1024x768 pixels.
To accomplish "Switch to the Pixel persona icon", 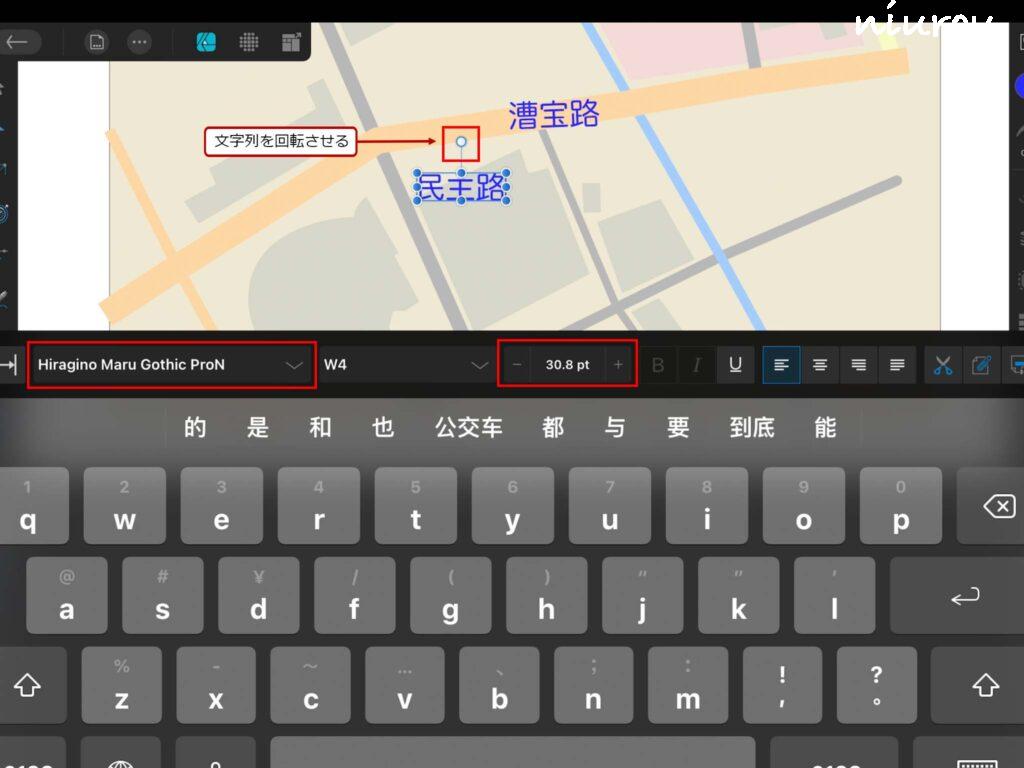I will click(249, 42).
